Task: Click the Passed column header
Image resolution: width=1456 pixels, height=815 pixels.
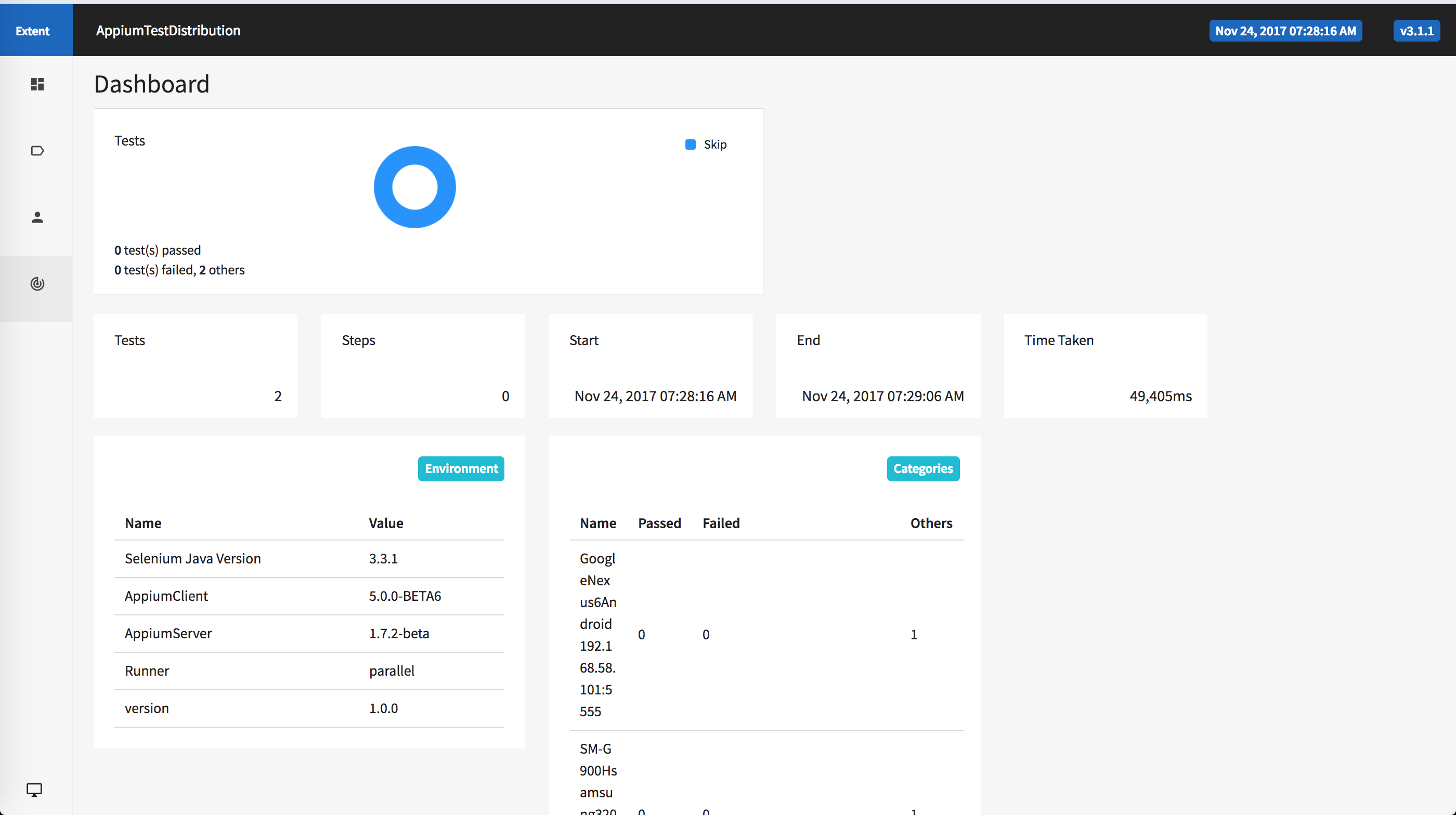Action: point(659,523)
